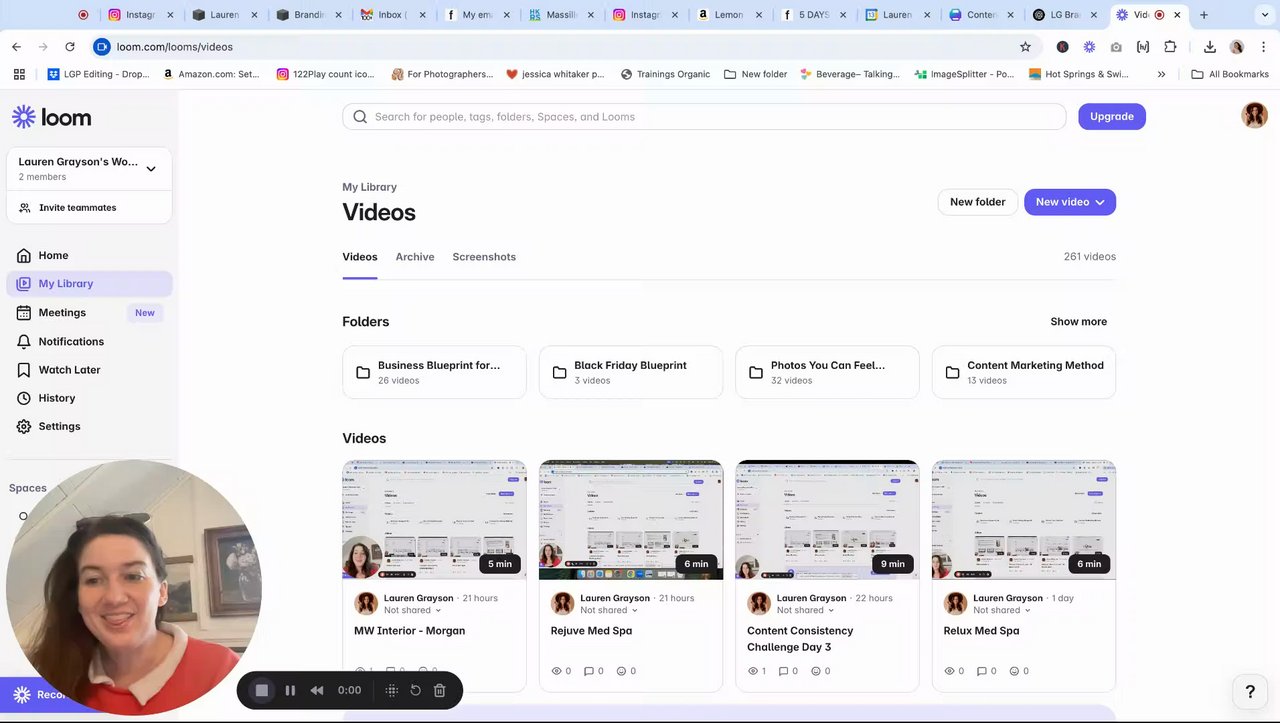
Task: Open the Photos You Can Feel folder
Action: (x=827, y=372)
